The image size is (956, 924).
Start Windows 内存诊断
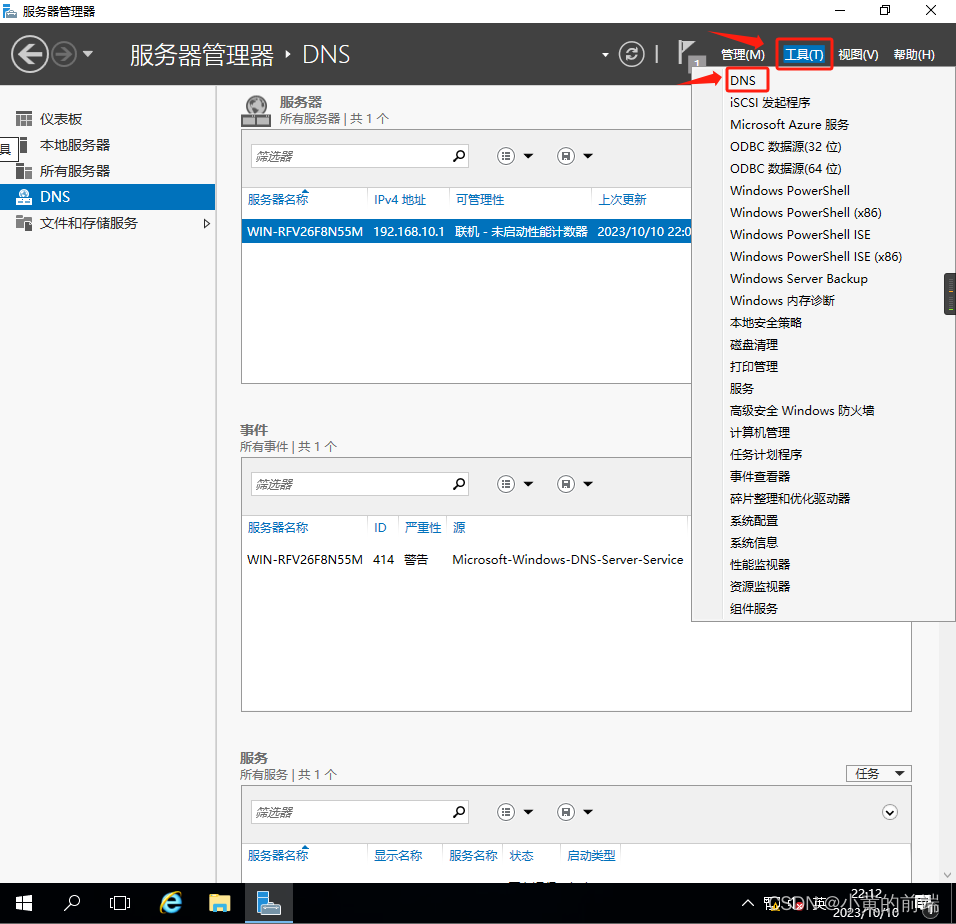click(x=782, y=300)
